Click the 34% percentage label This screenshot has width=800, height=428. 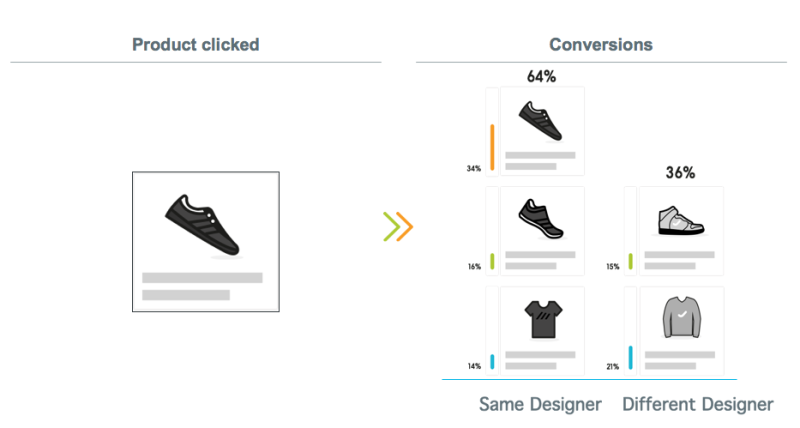pos(474,169)
